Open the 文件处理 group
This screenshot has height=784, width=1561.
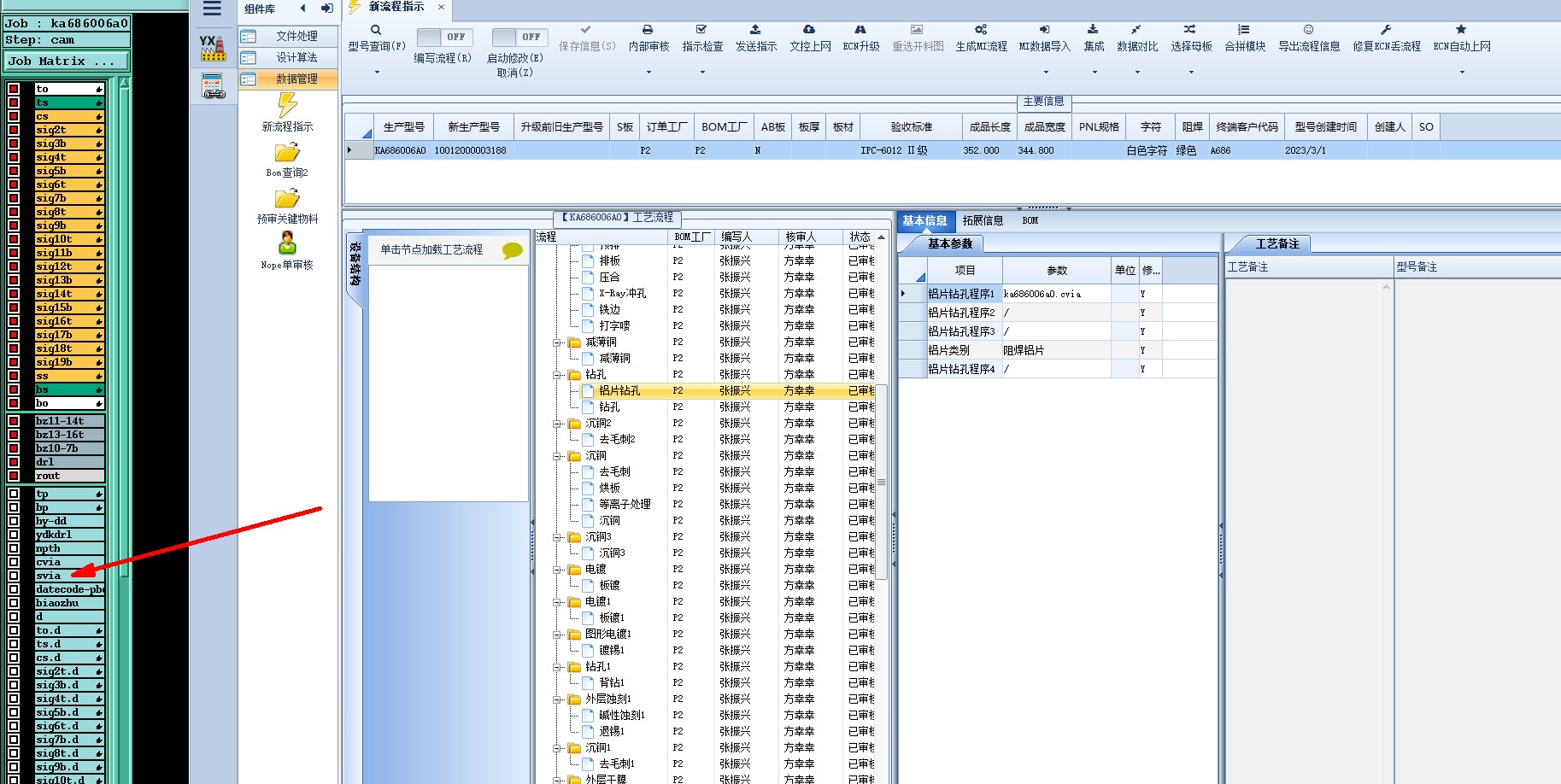[288, 36]
